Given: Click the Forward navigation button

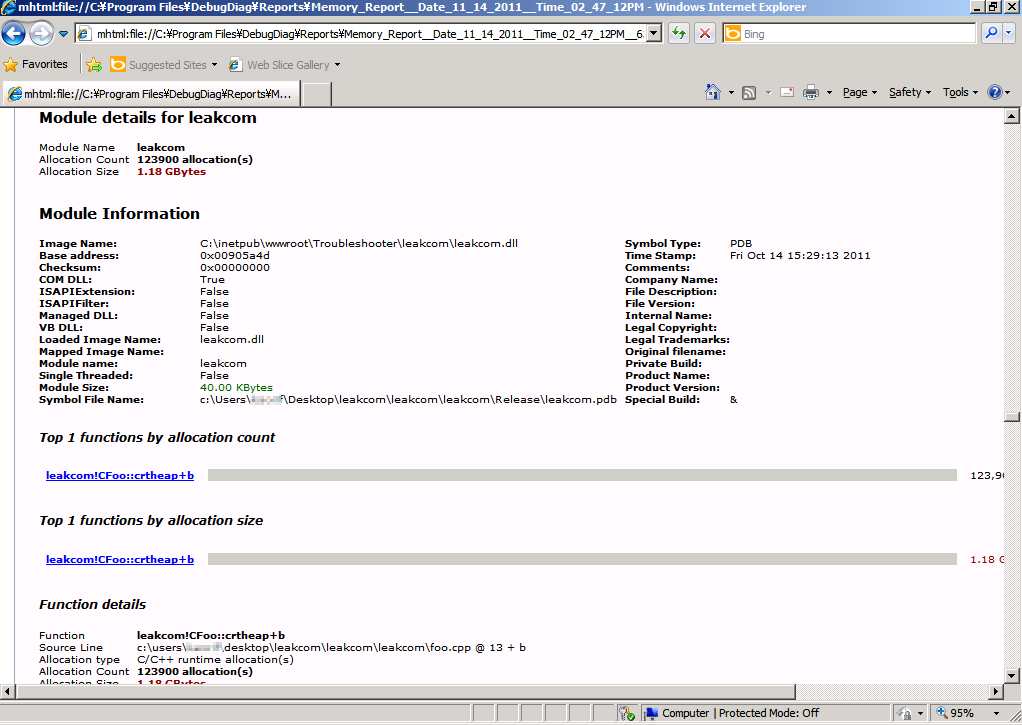Looking at the screenshot, I should 41,34.
